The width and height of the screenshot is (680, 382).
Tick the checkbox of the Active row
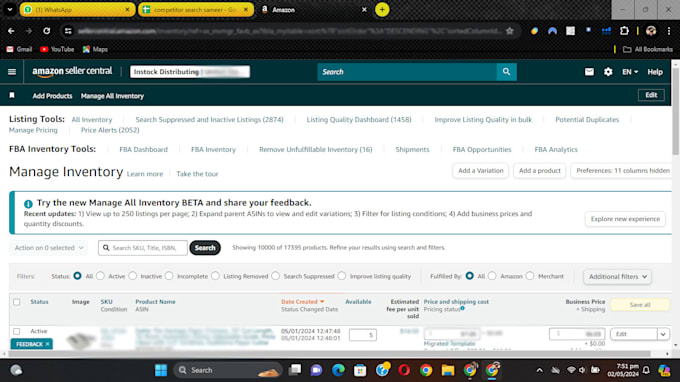[16, 331]
